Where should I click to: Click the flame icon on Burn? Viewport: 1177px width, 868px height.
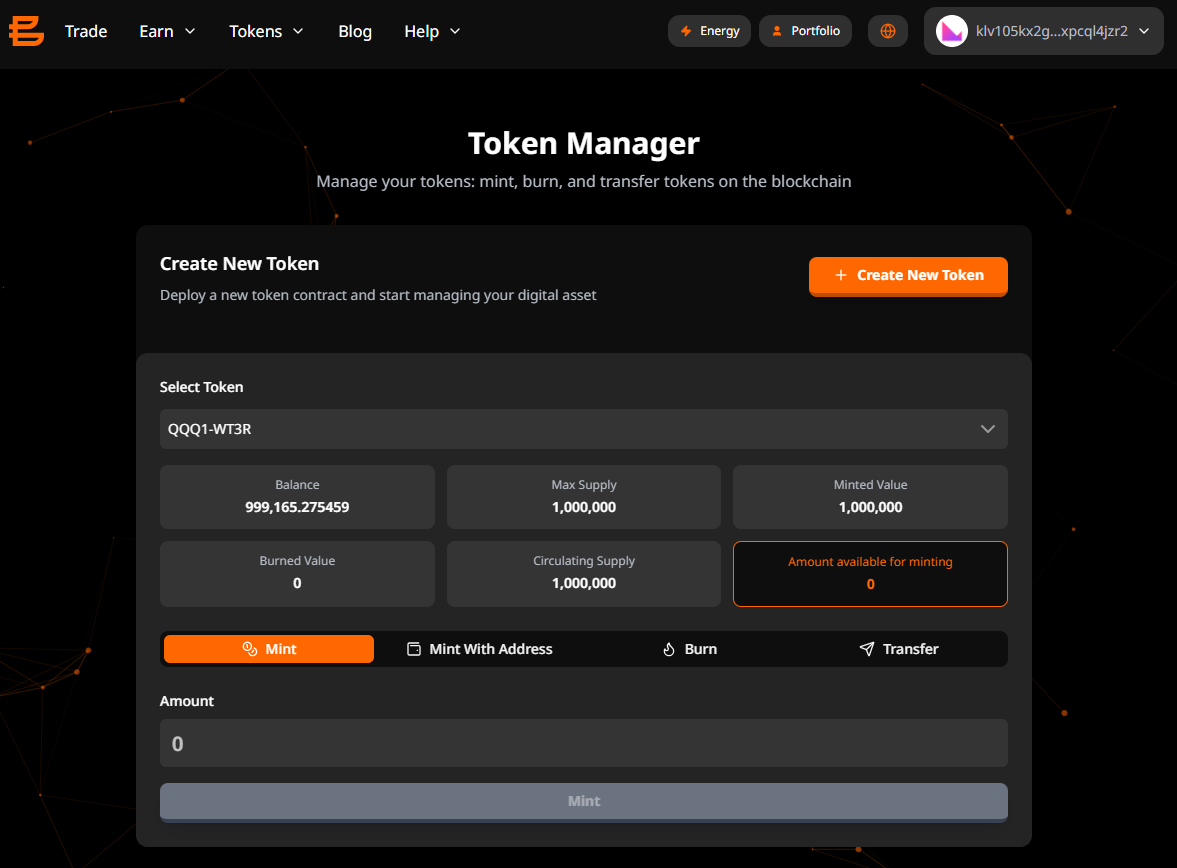click(669, 649)
